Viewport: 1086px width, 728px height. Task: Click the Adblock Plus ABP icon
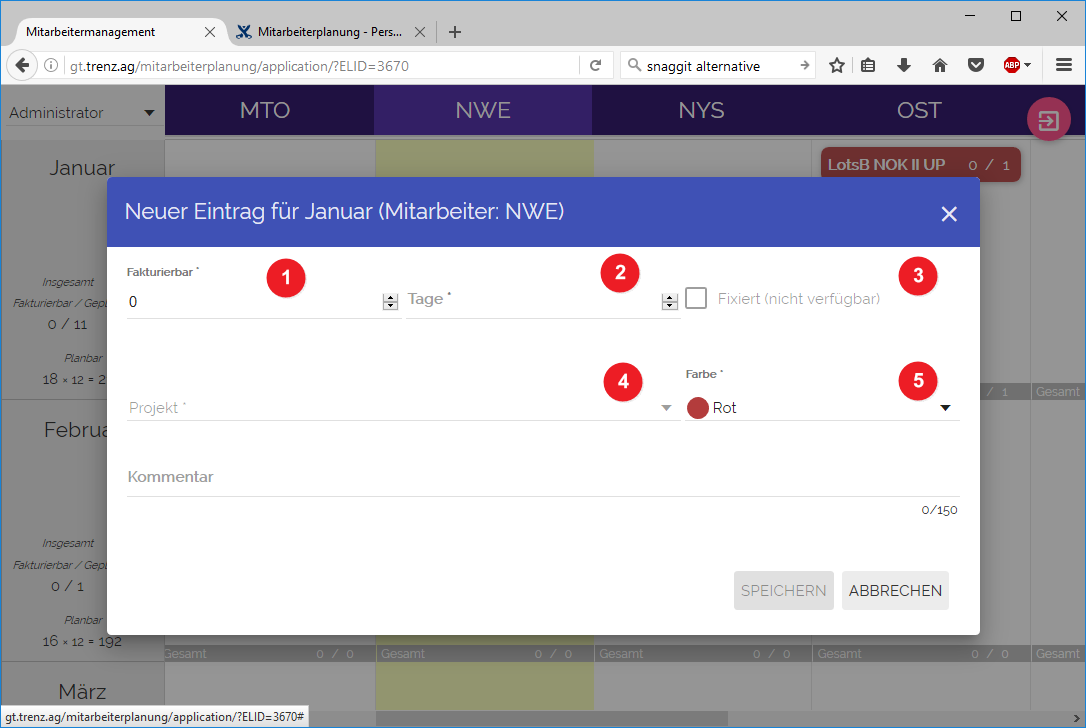point(1012,66)
